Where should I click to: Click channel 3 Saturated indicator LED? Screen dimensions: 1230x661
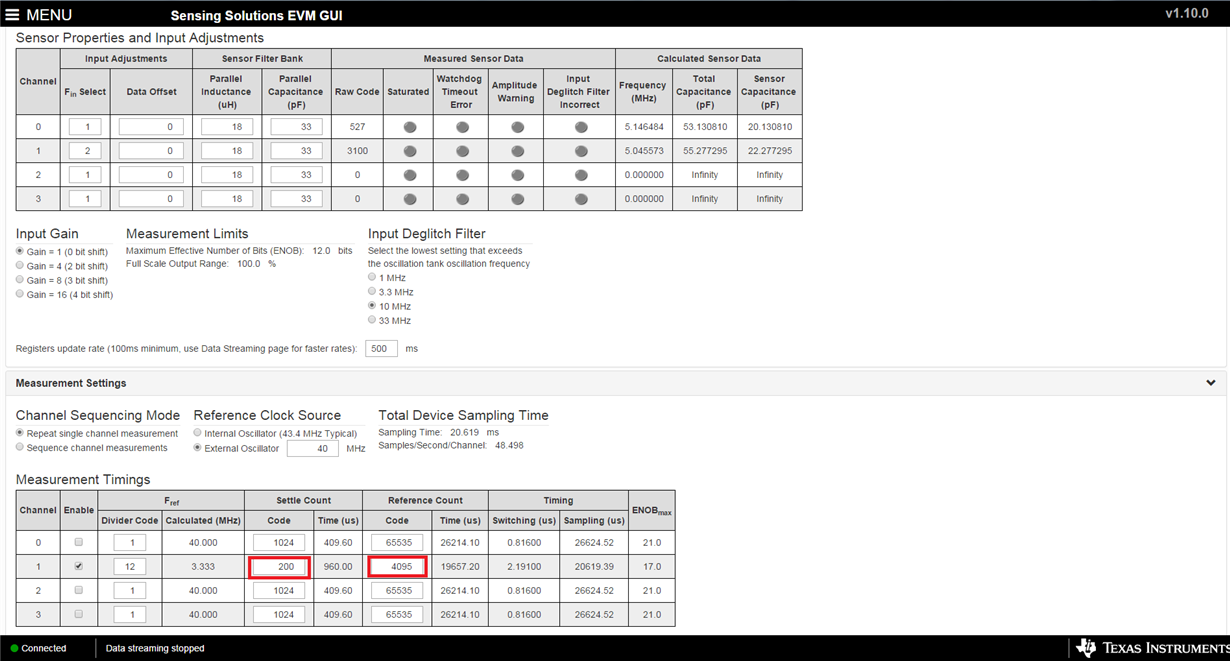tap(410, 199)
